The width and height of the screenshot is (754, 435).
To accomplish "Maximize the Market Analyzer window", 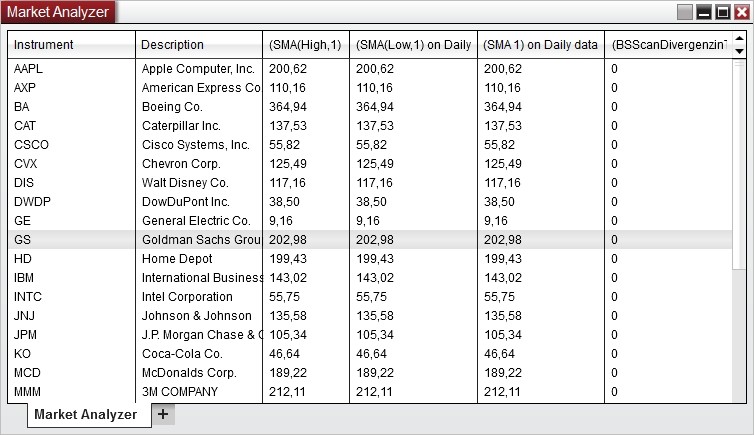I will 722,13.
